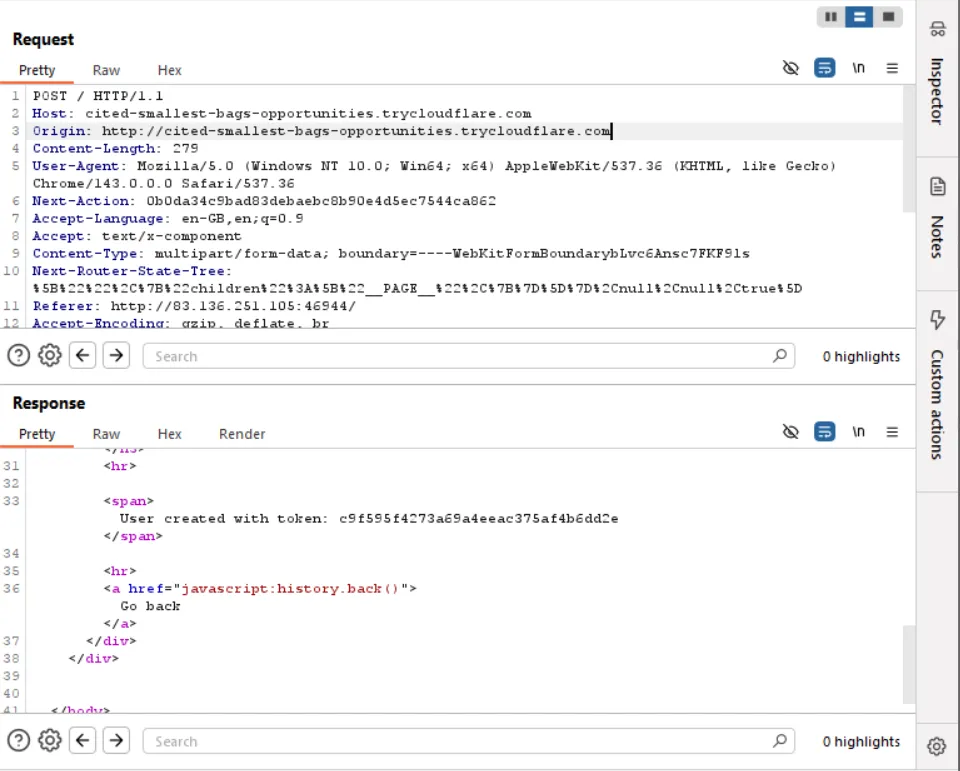Switch the Request view to the Raw tab
This screenshot has height=771, width=960.
106,70
